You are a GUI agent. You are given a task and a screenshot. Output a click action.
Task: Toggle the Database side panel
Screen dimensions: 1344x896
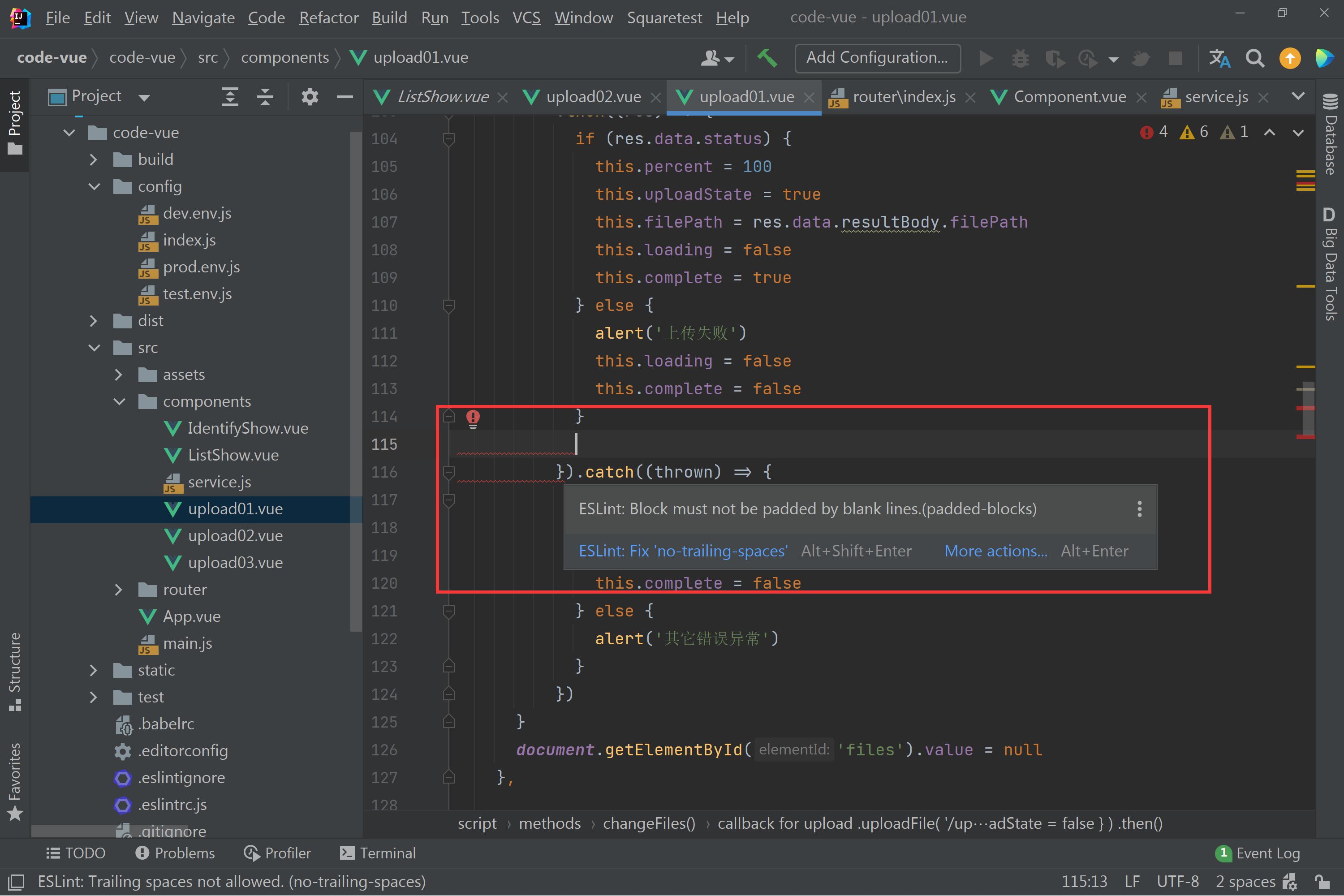1330,135
